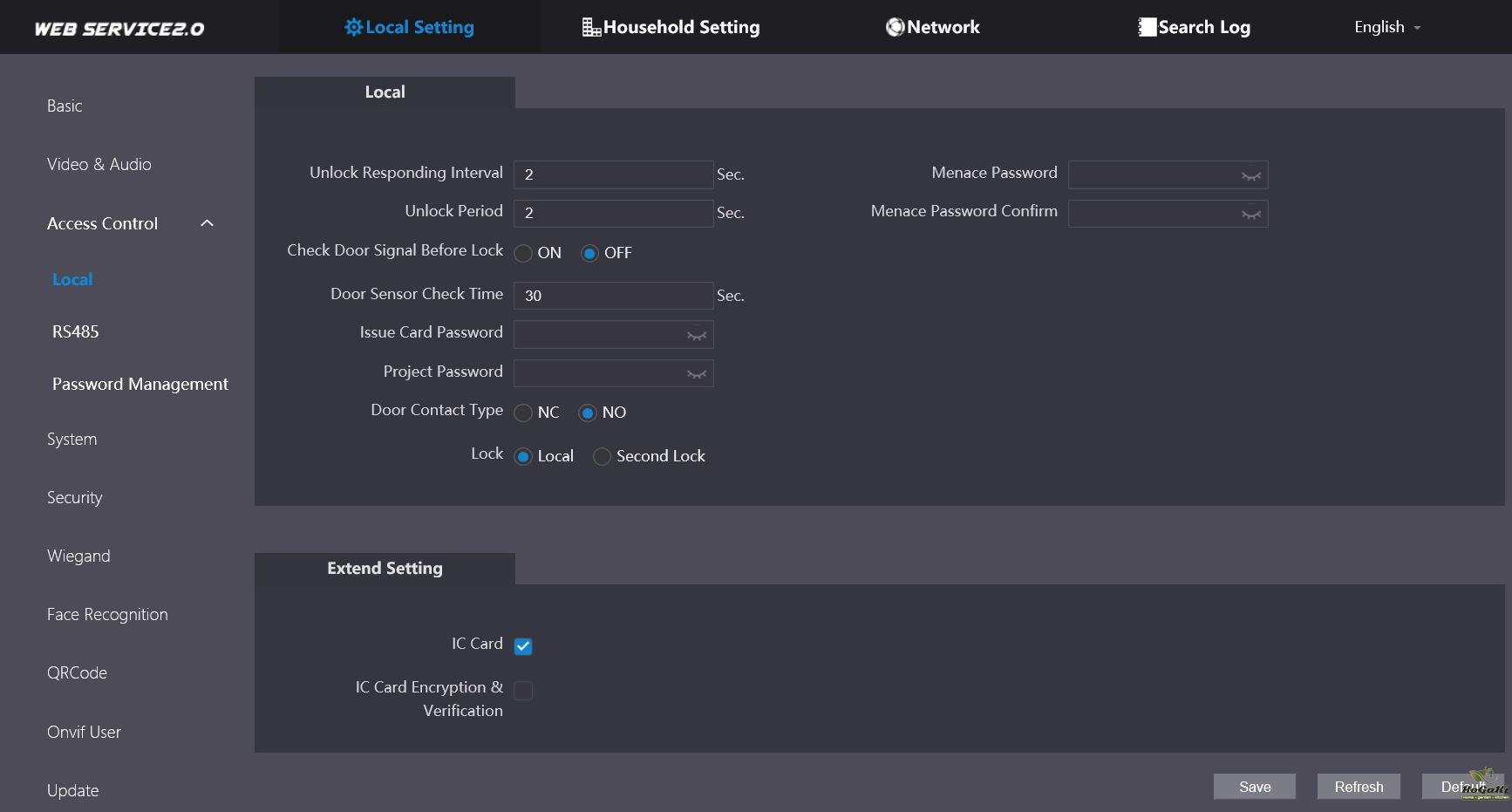This screenshot has width=1512, height=812.
Task: Select NC door contact type
Action: point(523,413)
